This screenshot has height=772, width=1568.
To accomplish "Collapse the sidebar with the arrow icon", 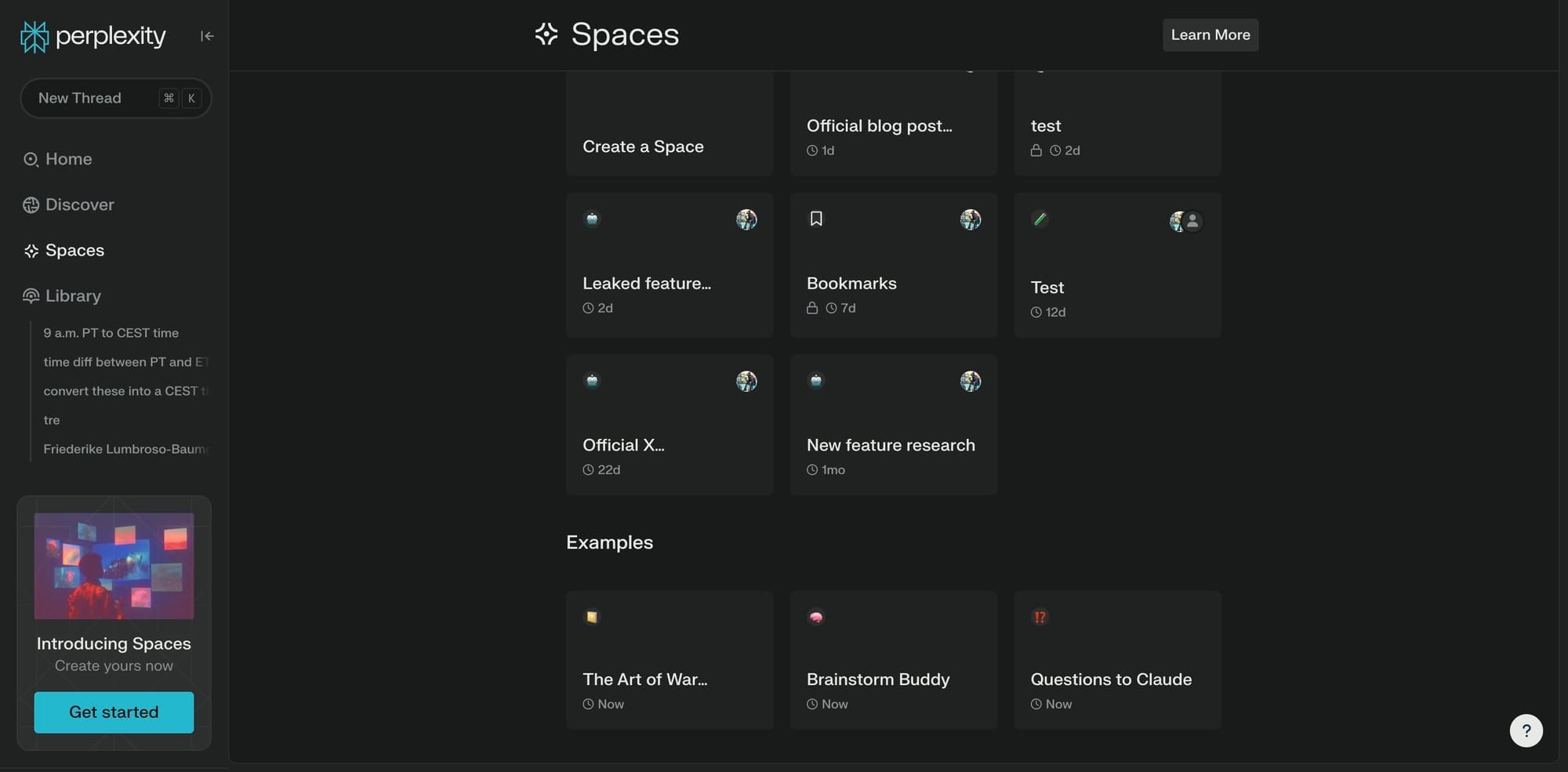I will pos(207,36).
